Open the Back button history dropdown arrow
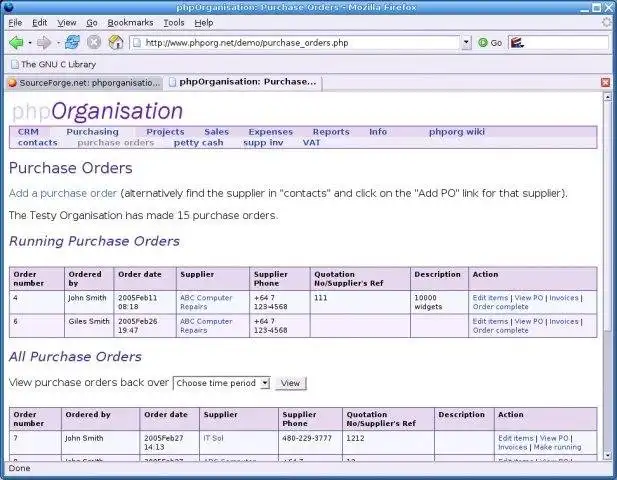Image resolution: width=617 pixels, height=480 pixels. coord(30,42)
